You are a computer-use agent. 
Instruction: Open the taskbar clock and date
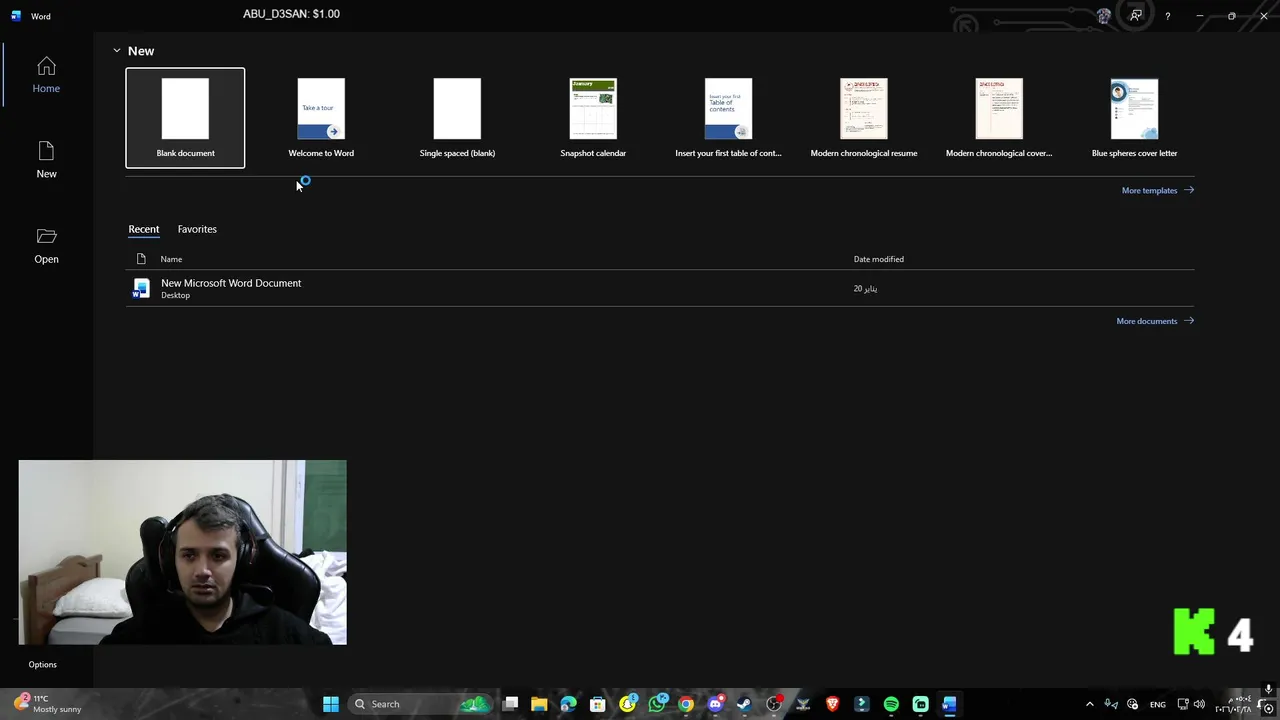[1234, 704]
